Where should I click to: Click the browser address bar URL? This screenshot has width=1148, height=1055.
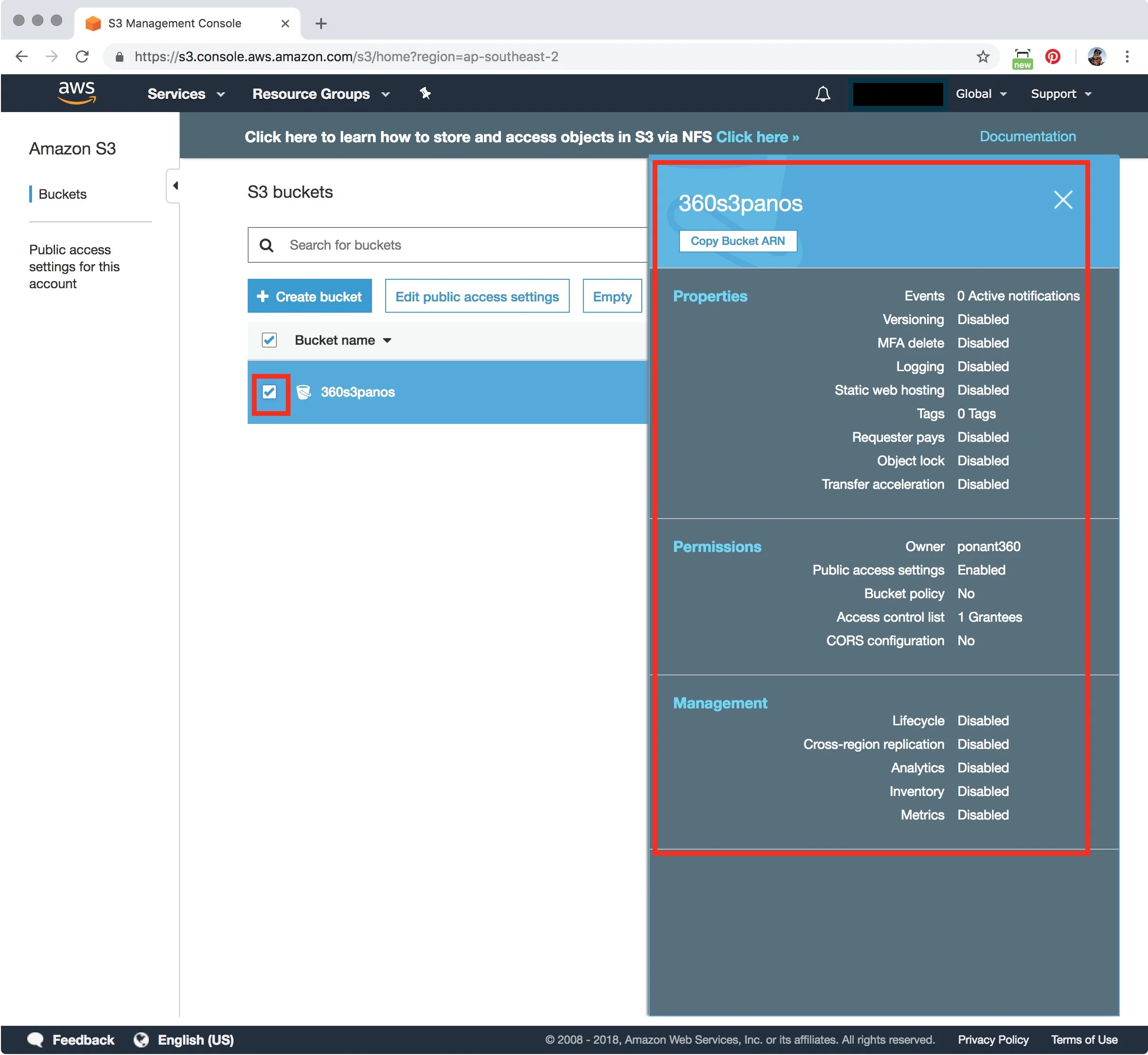coord(347,57)
